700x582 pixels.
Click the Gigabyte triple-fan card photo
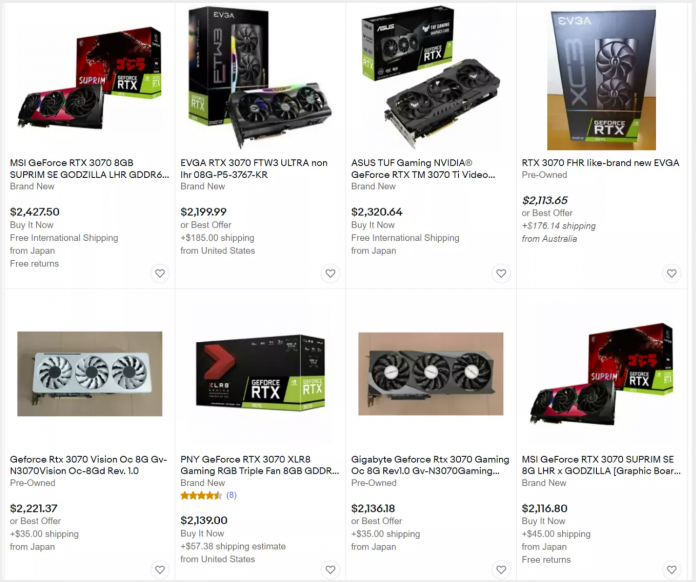click(x=431, y=374)
